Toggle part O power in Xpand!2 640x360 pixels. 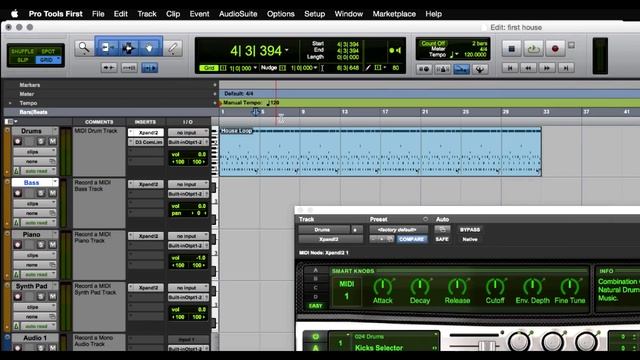click(x=316, y=337)
